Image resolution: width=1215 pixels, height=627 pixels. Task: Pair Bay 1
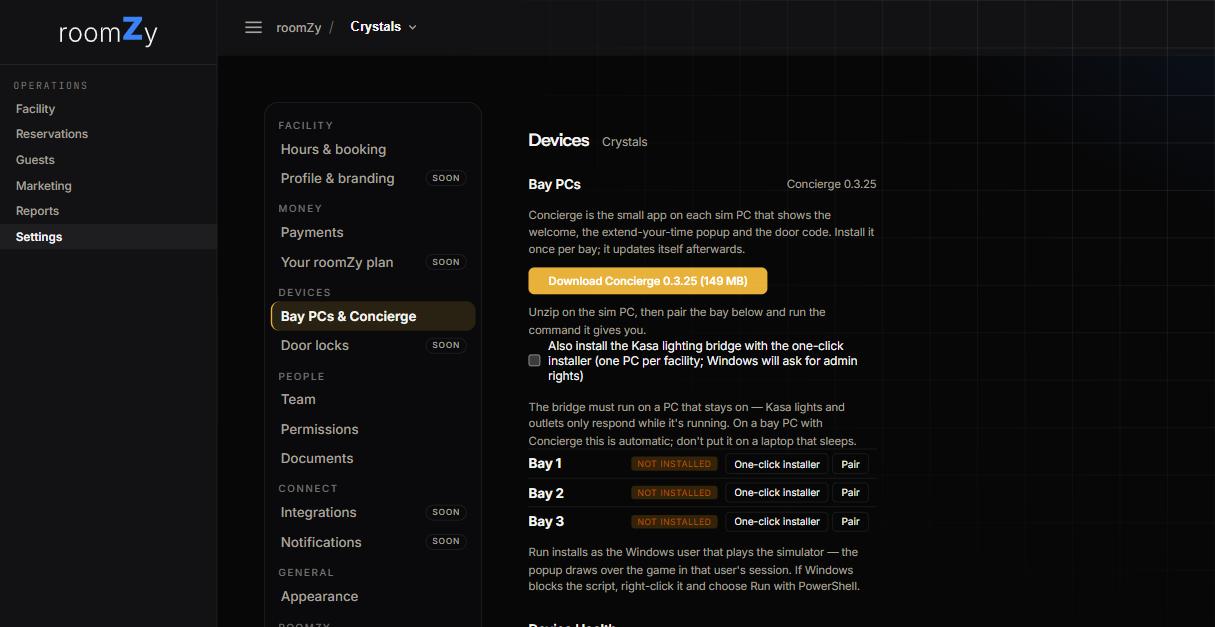[x=850, y=464]
